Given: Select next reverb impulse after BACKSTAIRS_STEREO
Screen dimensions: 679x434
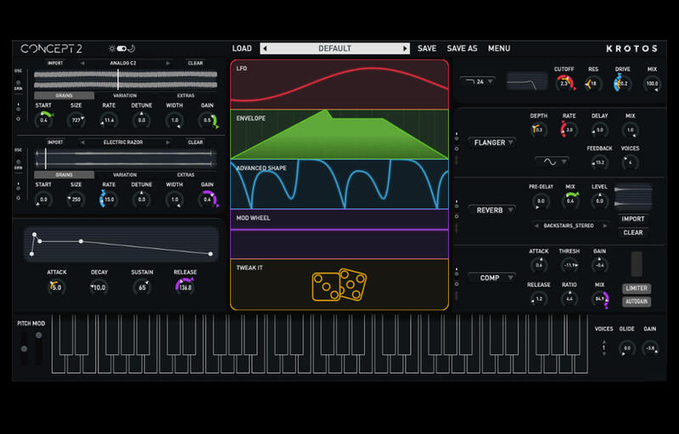Looking at the screenshot, I should coord(605,226).
